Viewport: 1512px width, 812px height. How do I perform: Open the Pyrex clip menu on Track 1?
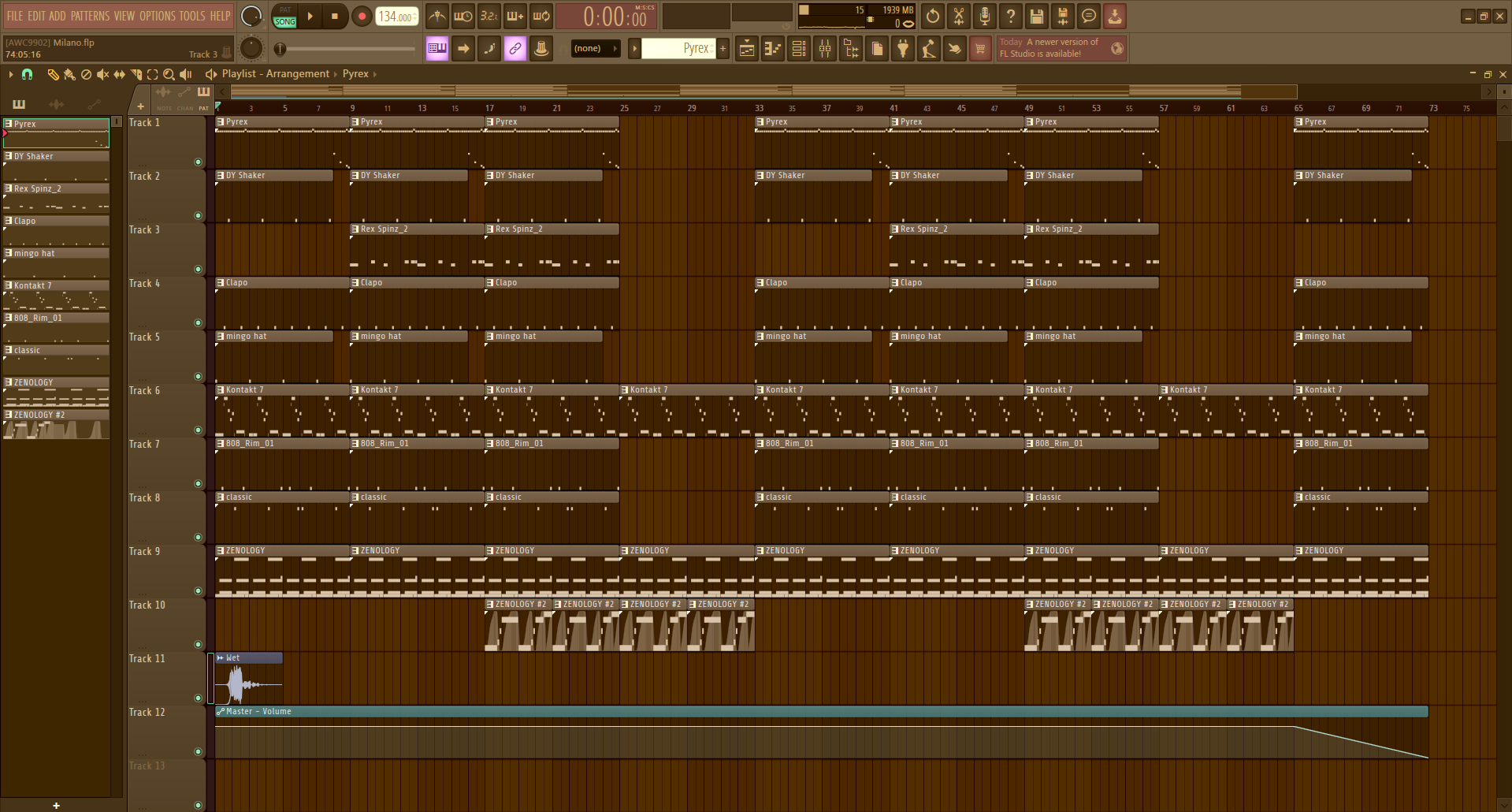tap(221, 122)
